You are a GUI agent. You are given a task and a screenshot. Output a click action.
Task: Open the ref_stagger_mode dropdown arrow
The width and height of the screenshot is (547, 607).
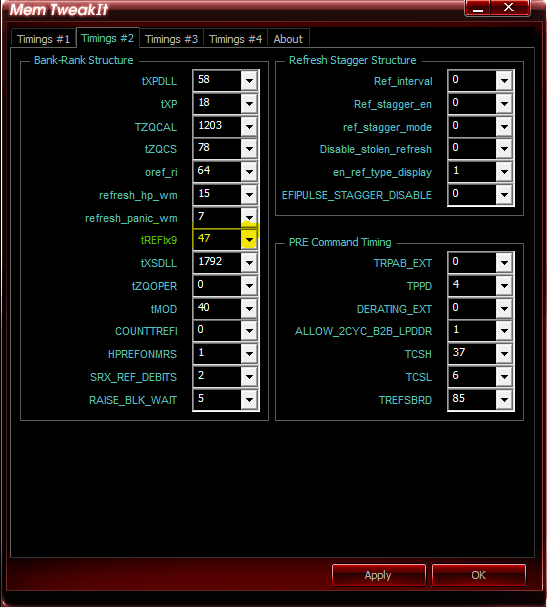[x=504, y=126]
